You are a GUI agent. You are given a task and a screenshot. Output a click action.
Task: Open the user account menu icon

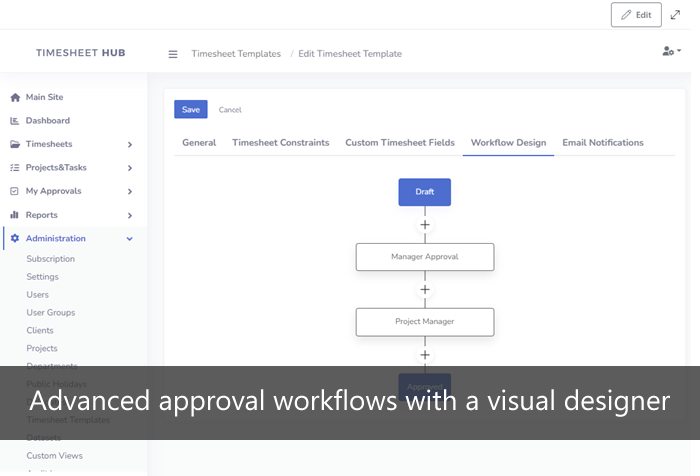click(671, 51)
